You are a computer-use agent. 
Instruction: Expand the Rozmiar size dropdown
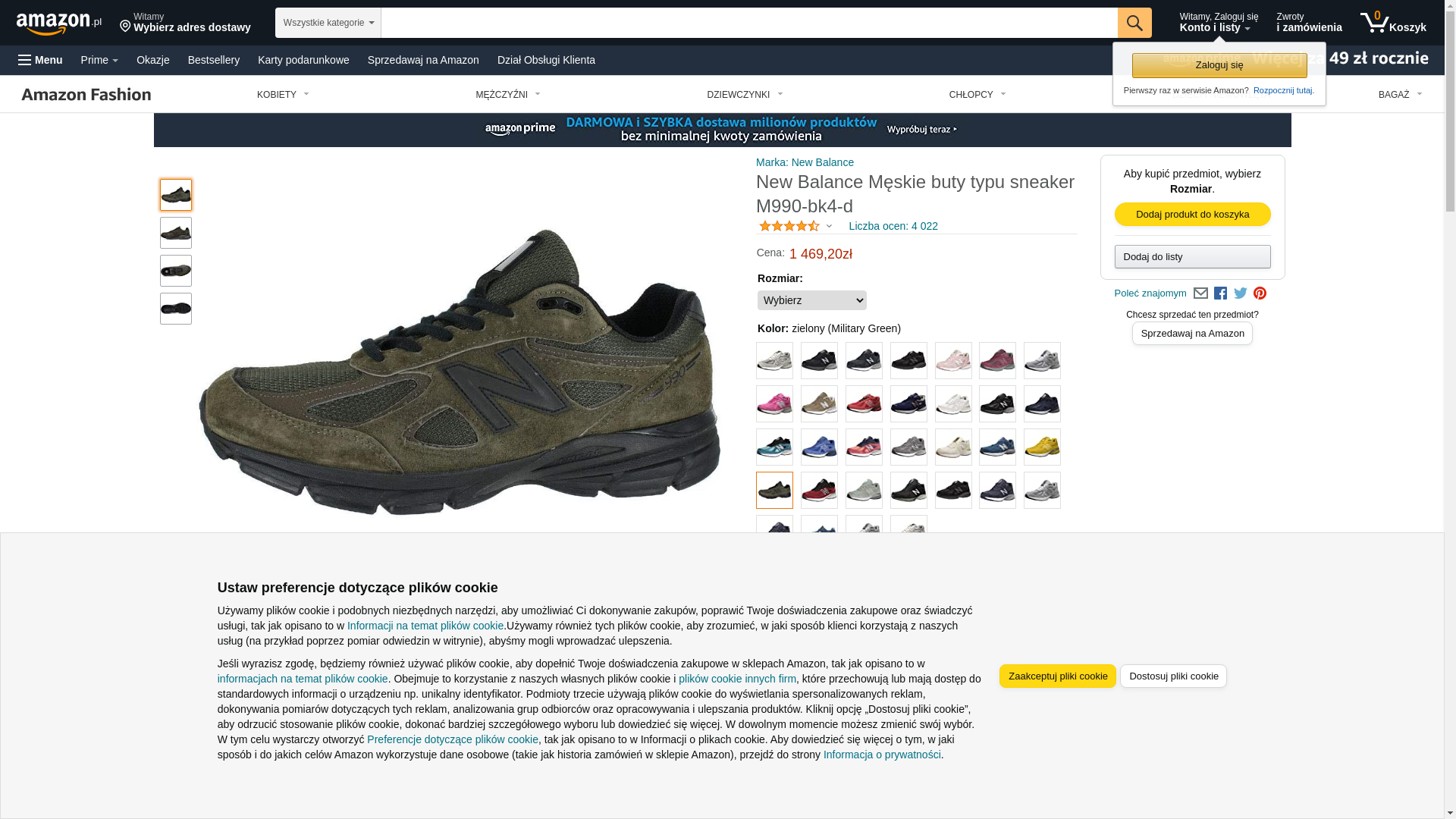pyautogui.click(x=811, y=300)
